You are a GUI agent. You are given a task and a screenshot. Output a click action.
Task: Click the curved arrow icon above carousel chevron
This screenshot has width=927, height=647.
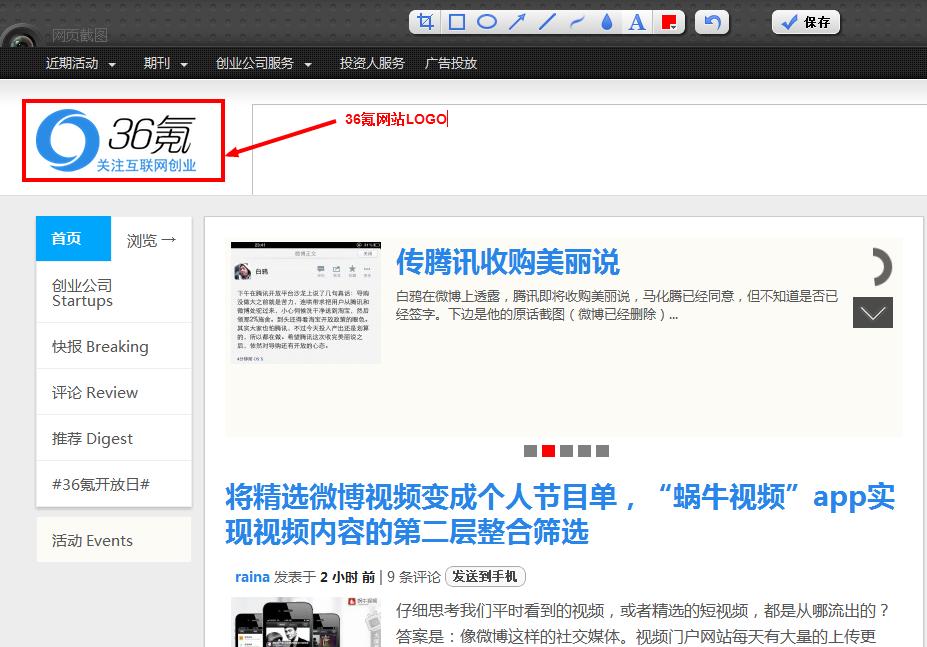coord(880,267)
